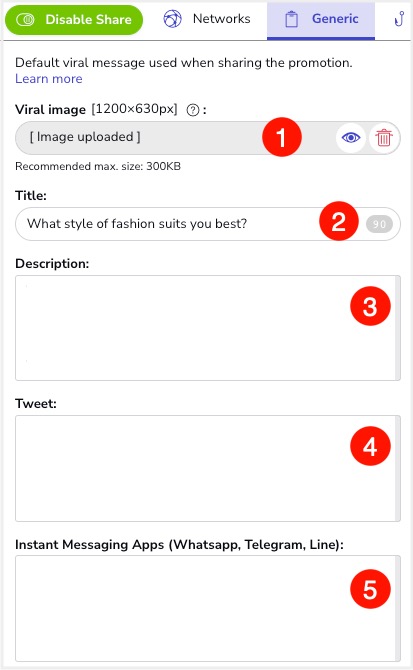Focus the Description text area
This screenshot has height=670, width=413.
point(208,328)
